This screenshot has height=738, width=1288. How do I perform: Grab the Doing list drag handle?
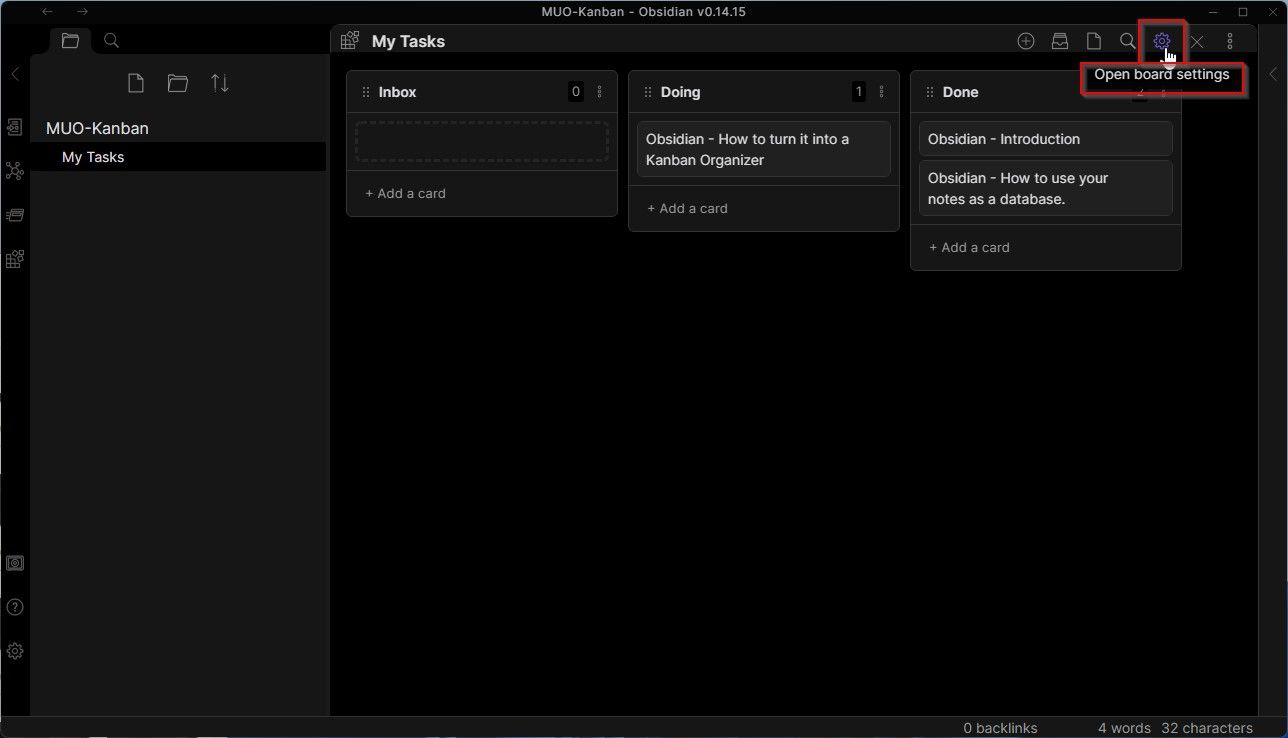click(x=648, y=92)
